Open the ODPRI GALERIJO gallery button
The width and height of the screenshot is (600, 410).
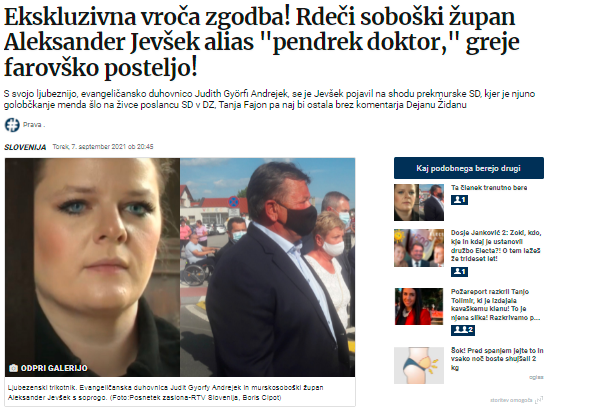pos(48,368)
